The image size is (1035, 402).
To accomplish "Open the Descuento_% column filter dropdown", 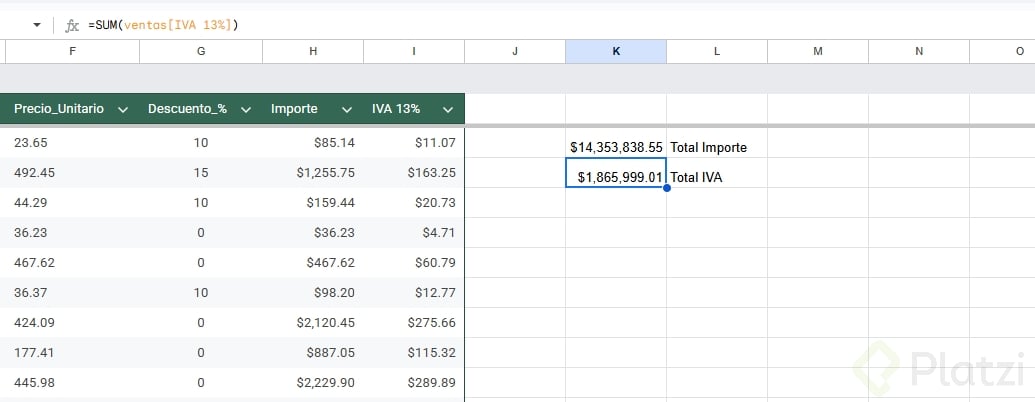I will tap(246, 109).
